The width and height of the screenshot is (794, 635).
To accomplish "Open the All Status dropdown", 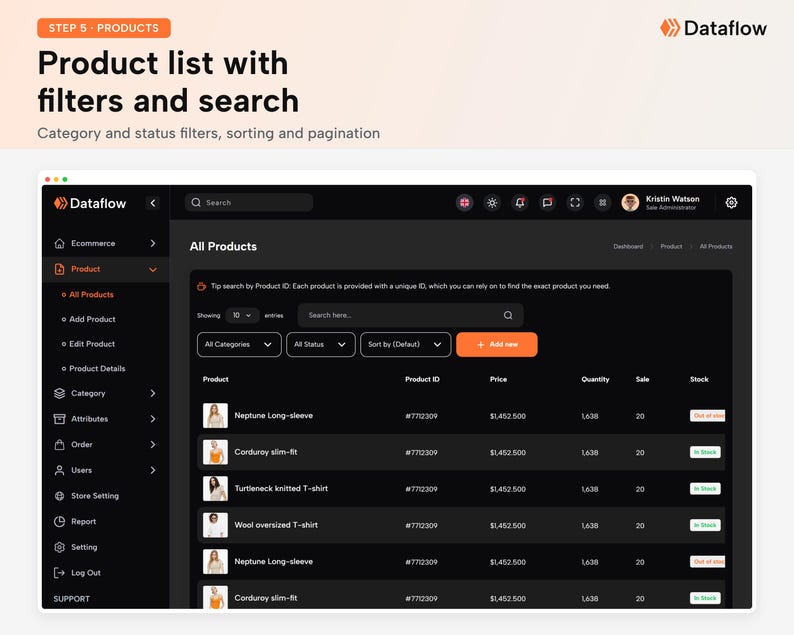I will pyautogui.click(x=321, y=344).
